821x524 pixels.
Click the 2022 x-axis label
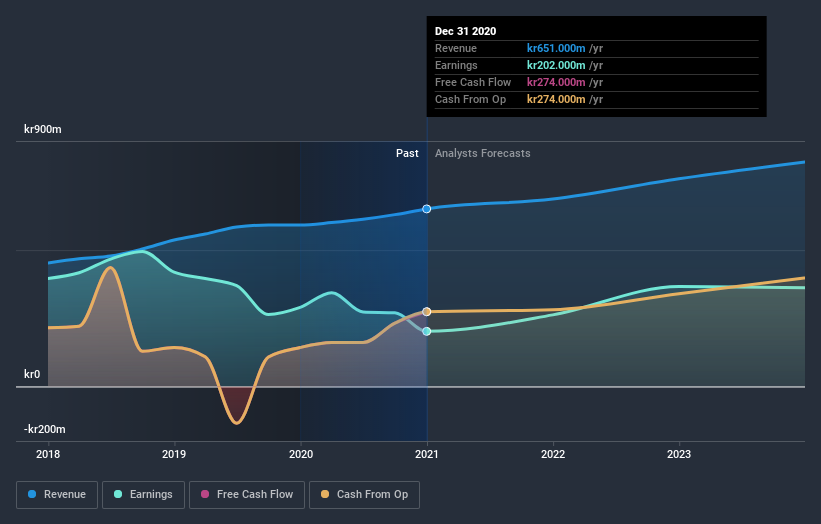pos(553,454)
